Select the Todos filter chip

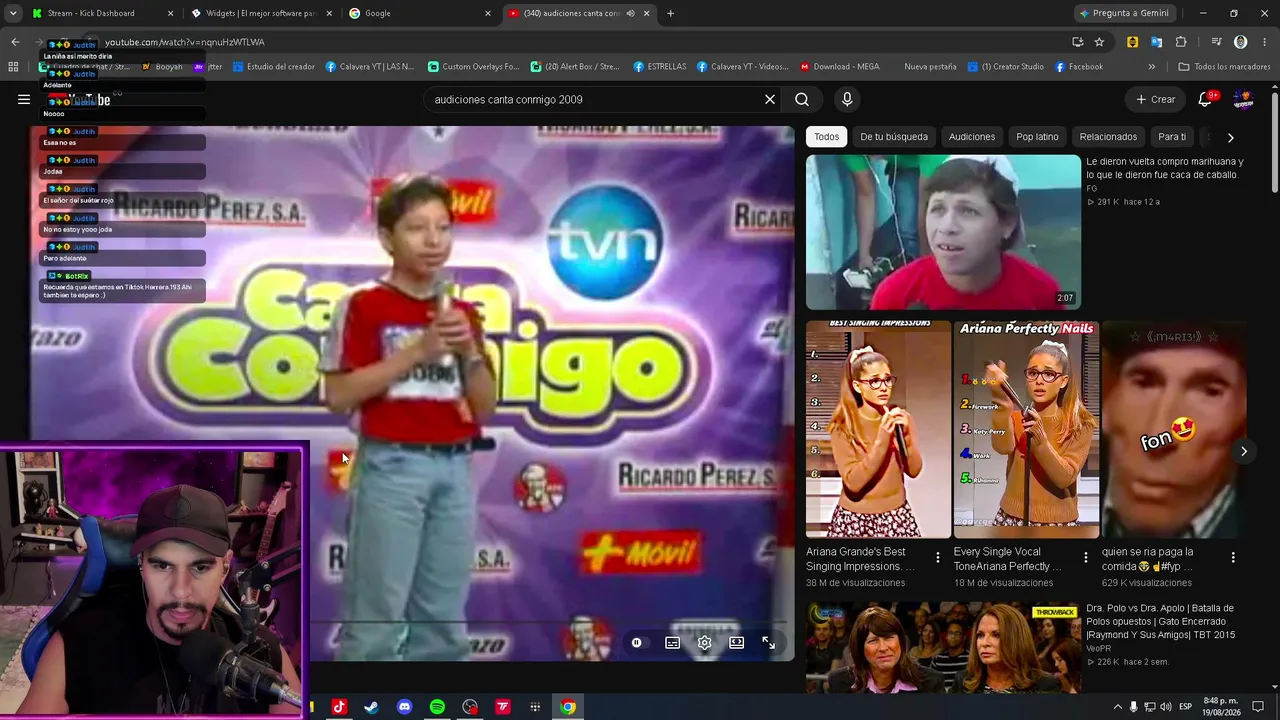[826, 137]
